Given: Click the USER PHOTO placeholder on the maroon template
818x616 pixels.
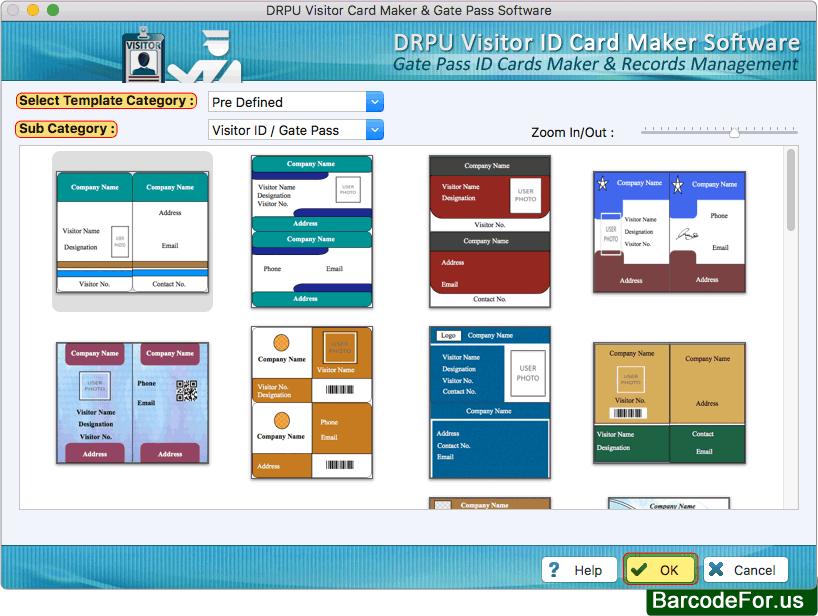Looking at the screenshot, I should tap(524, 196).
